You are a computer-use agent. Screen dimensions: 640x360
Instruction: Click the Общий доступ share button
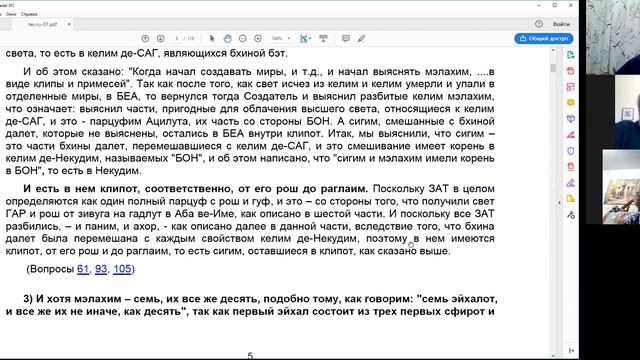pyautogui.click(x=544, y=38)
